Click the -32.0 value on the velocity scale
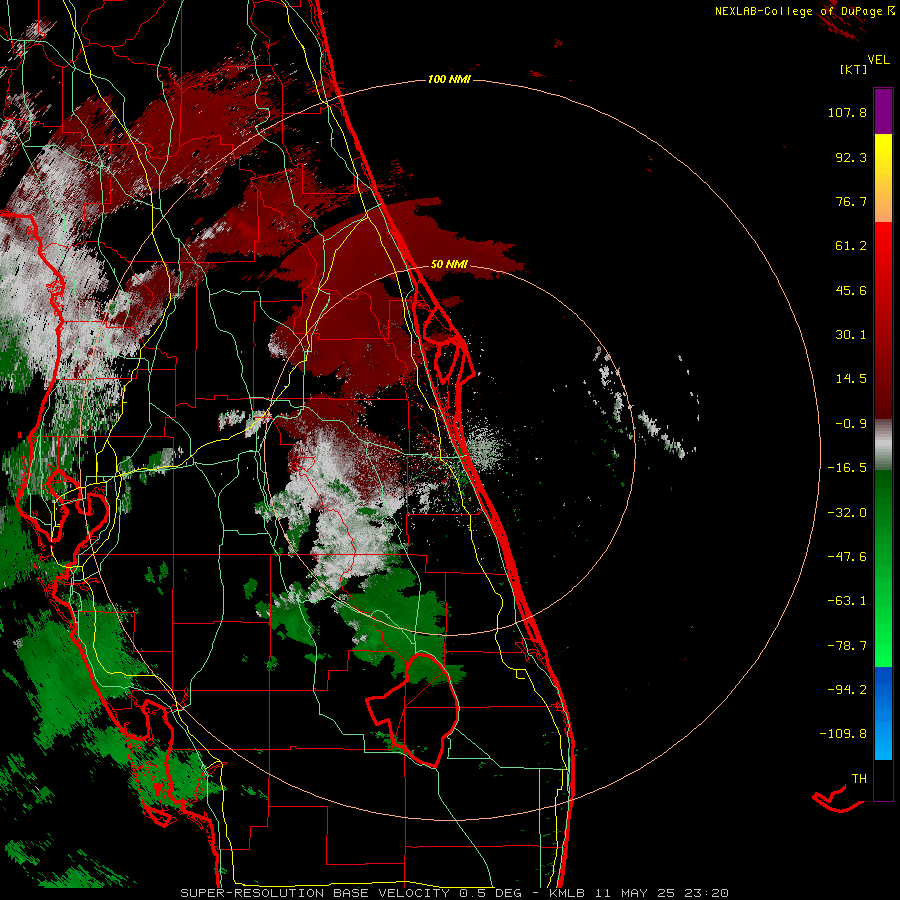Viewport: 900px width, 900px height. click(x=847, y=513)
